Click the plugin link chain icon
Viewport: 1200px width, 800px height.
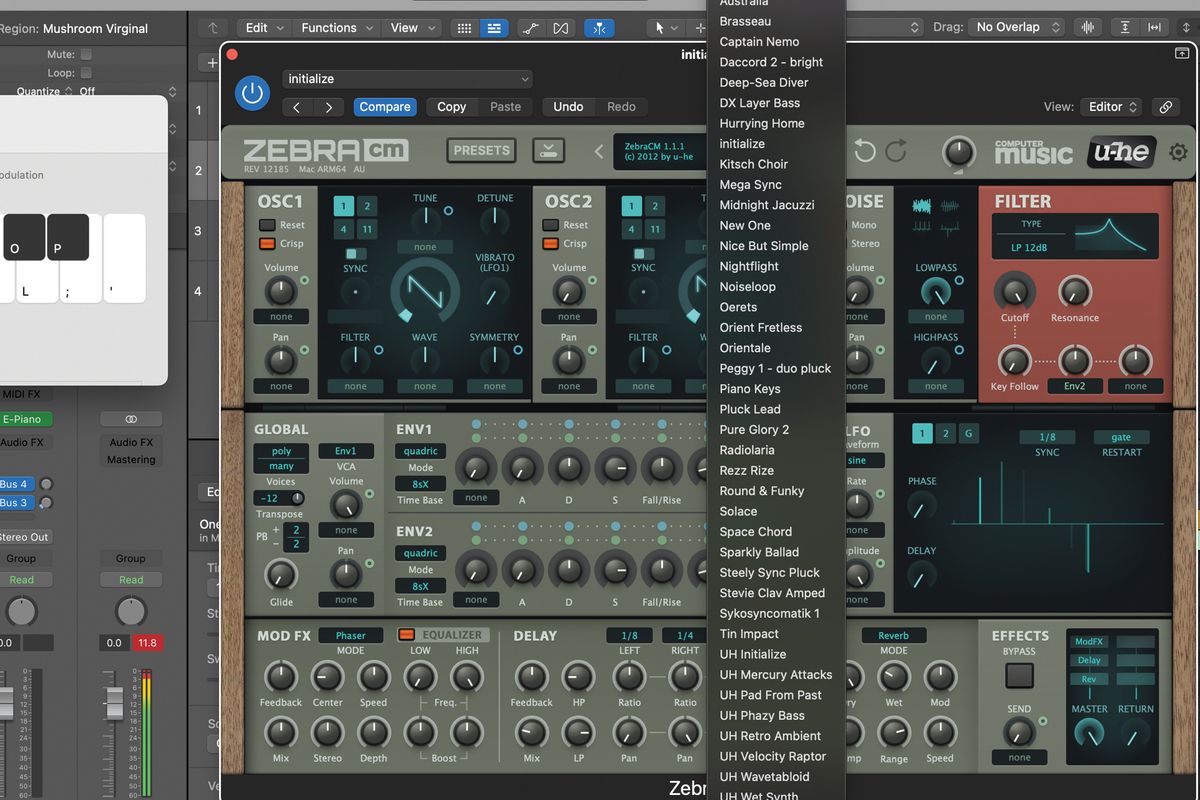click(x=1165, y=107)
